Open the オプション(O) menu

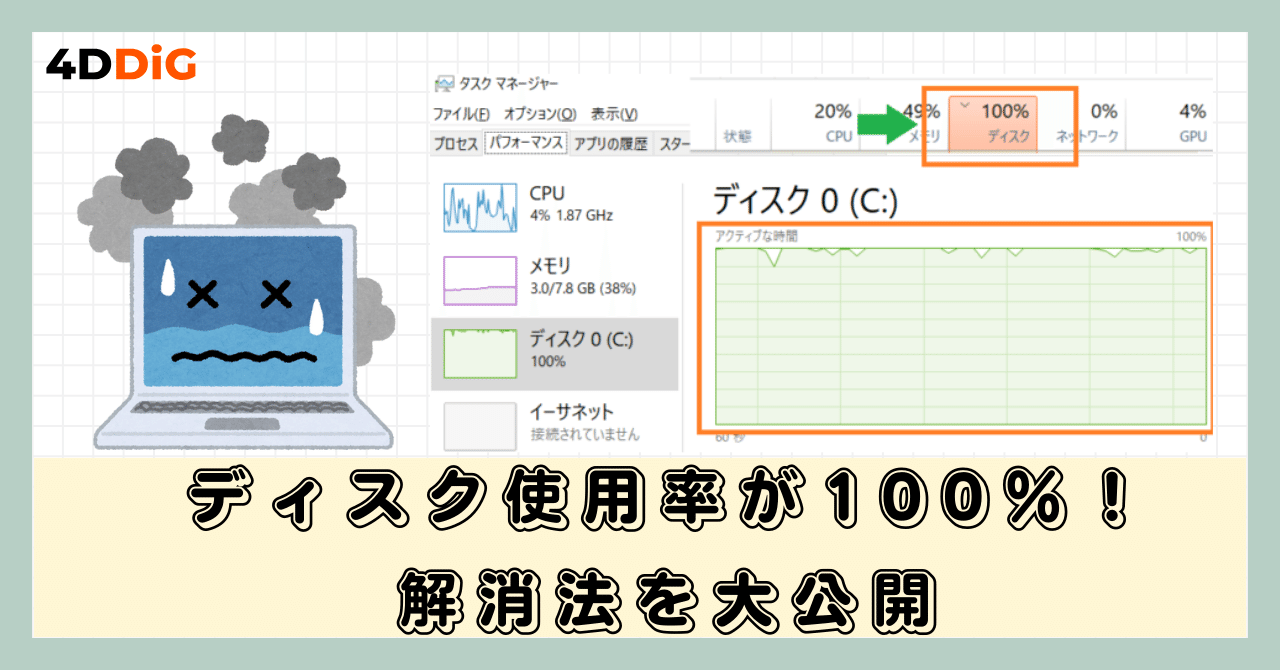point(540,114)
